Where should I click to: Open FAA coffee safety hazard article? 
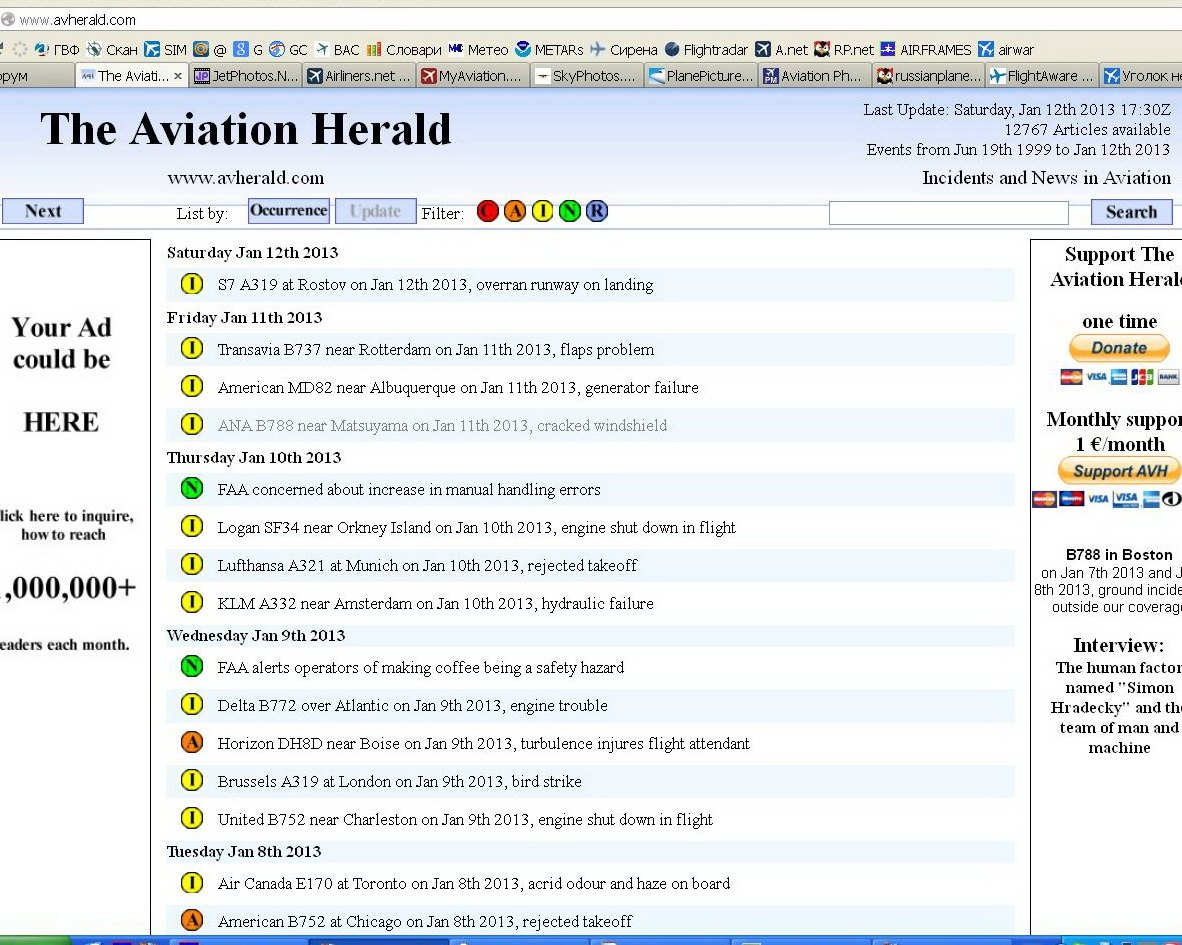[x=421, y=668]
